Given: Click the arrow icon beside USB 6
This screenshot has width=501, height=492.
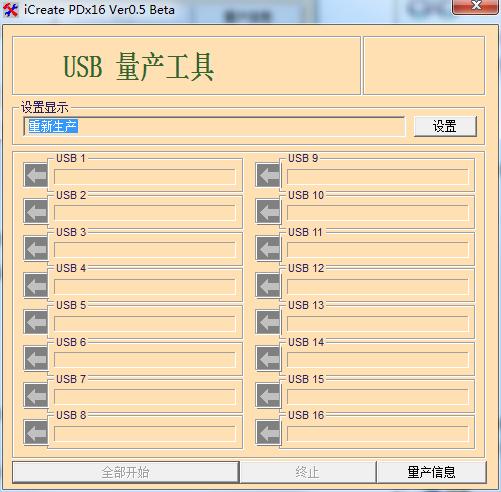Looking at the screenshot, I should coord(36,359).
